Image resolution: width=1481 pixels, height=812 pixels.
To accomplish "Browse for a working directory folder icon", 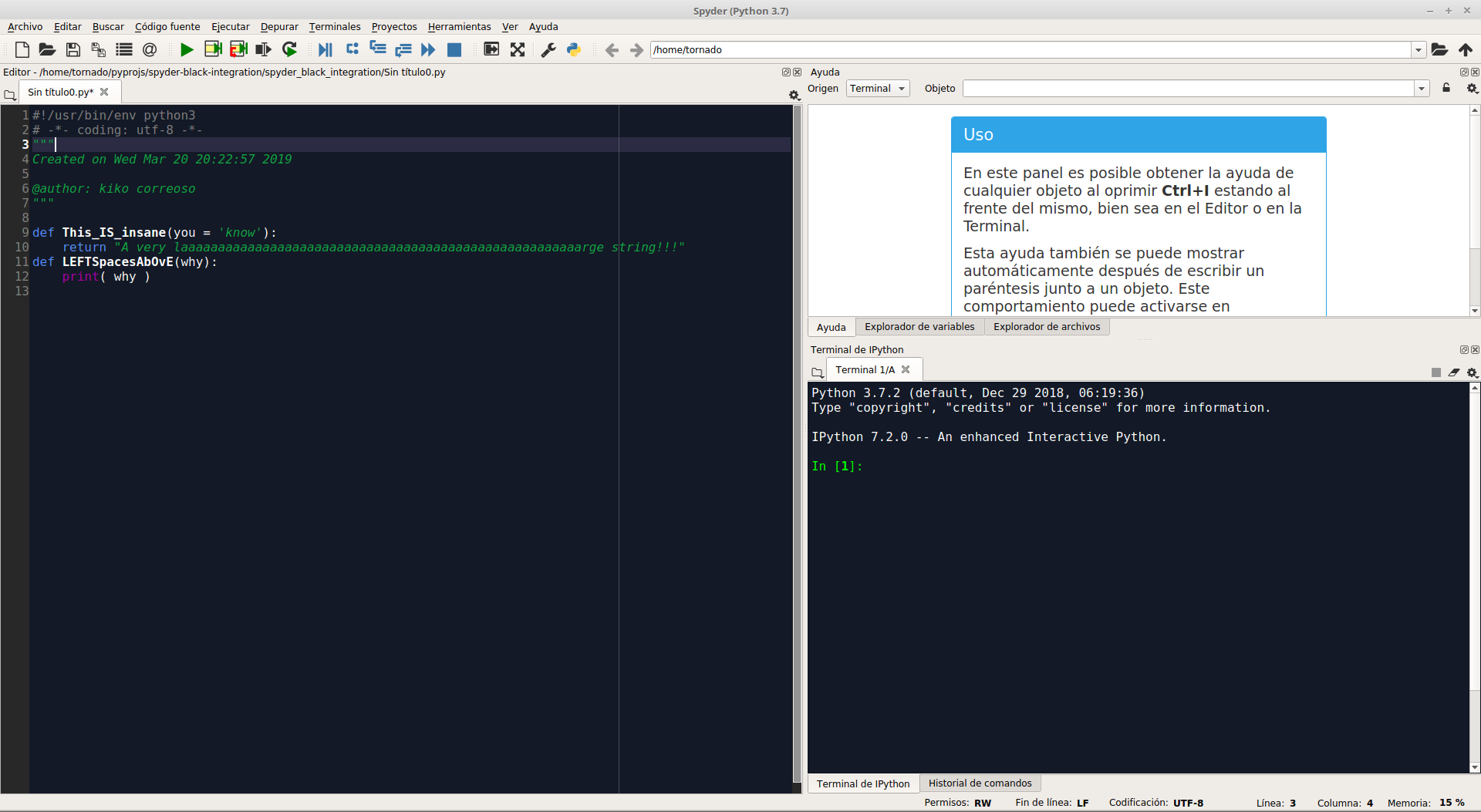I will pyautogui.click(x=1439, y=49).
